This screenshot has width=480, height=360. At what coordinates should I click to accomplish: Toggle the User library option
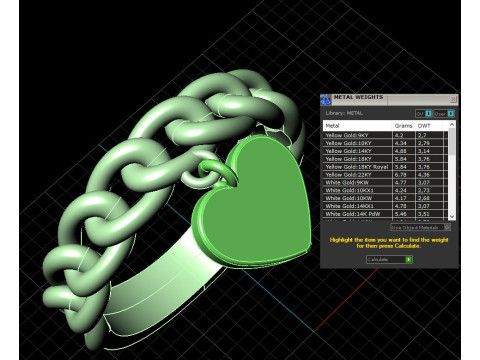[444, 114]
